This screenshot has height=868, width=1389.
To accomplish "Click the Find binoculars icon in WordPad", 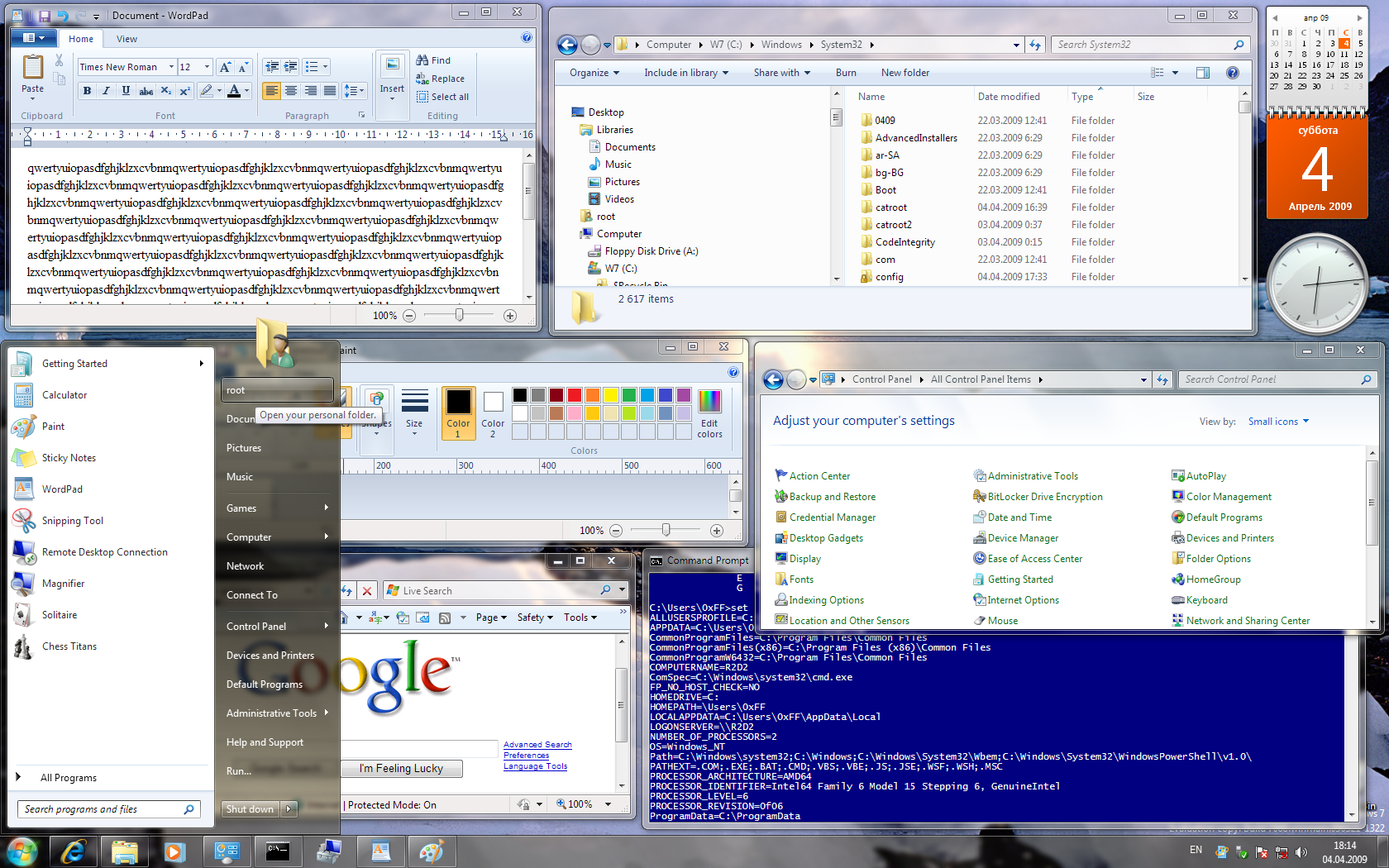I will pos(422,60).
